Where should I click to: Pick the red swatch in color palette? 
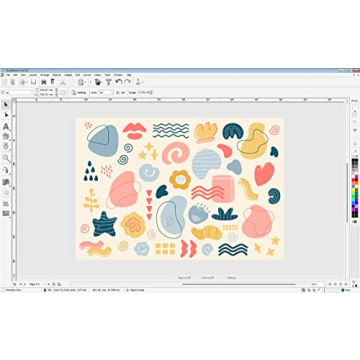coord(353,180)
